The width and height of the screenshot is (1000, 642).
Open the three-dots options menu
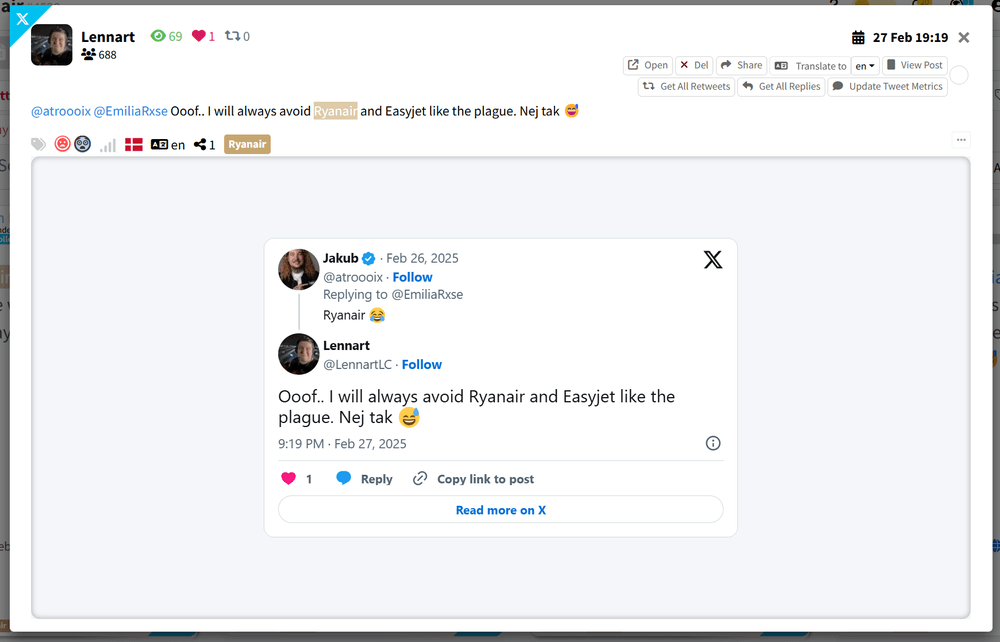(x=961, y=140)
